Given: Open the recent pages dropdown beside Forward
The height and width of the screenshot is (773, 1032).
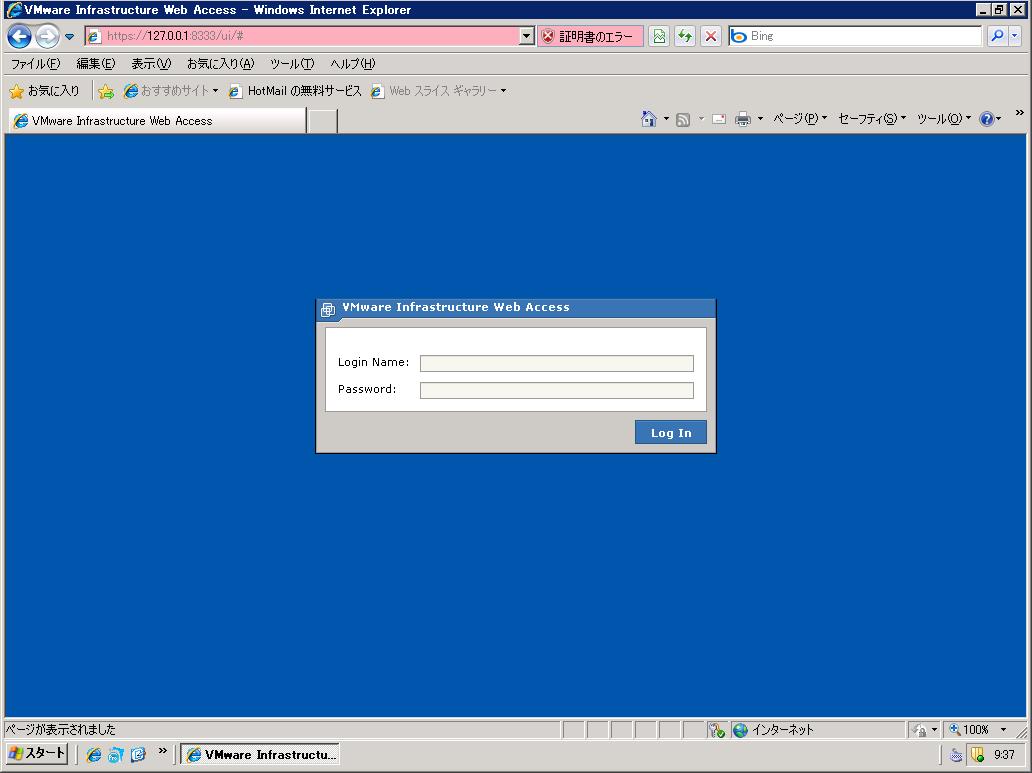Looking at the screenshot, I should tap(69, 36).
